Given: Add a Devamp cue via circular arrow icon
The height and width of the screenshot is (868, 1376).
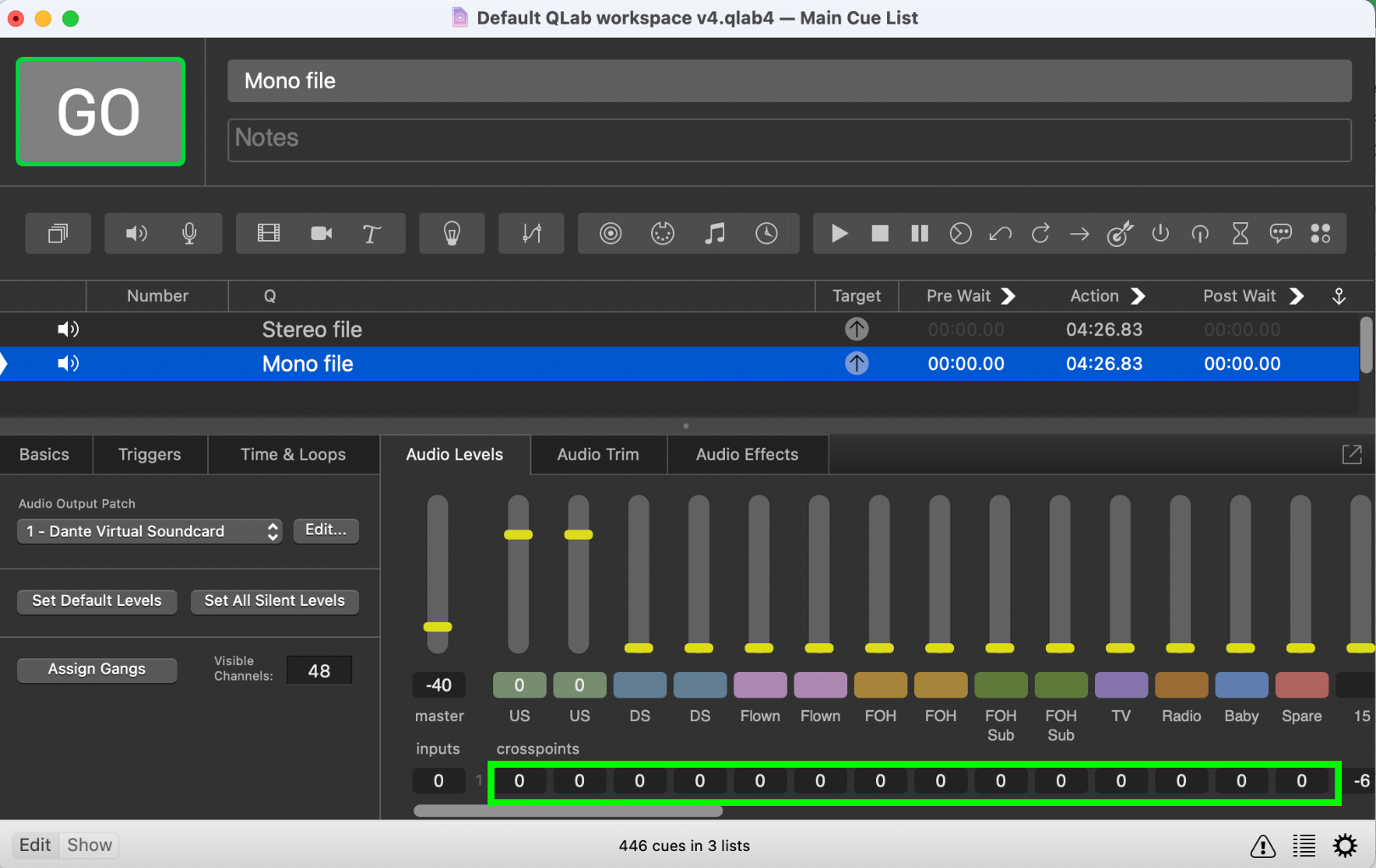Looking at the screenshot, I should (1041, 233).
